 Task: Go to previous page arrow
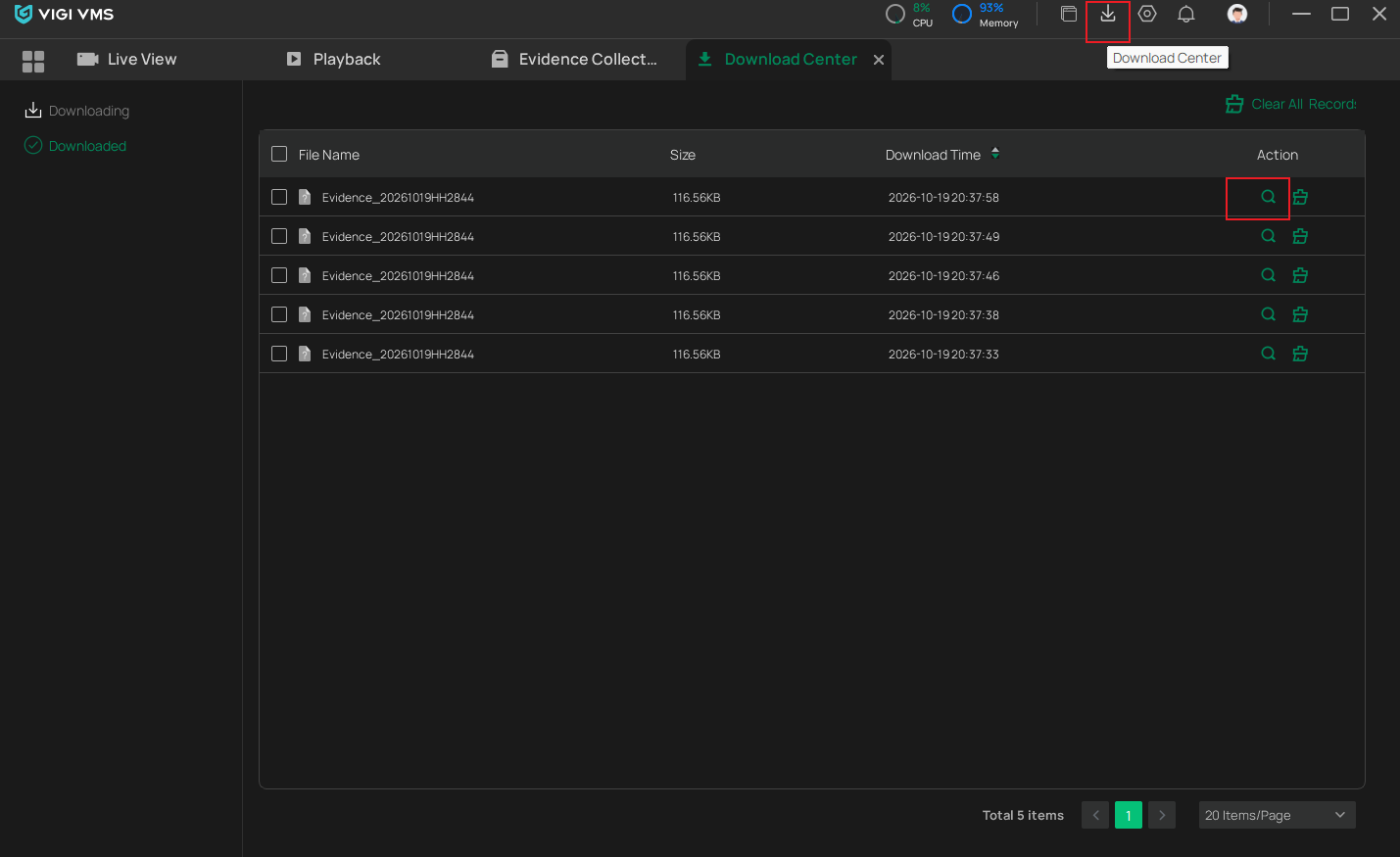tap(1095, 815)
